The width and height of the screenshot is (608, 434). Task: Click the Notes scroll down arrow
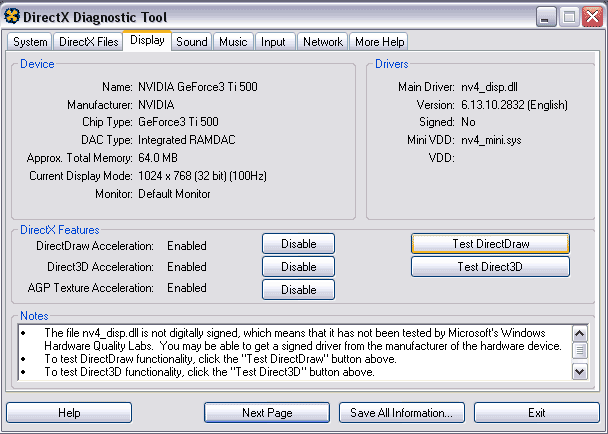pyautogui.click(x=580, y=372)
